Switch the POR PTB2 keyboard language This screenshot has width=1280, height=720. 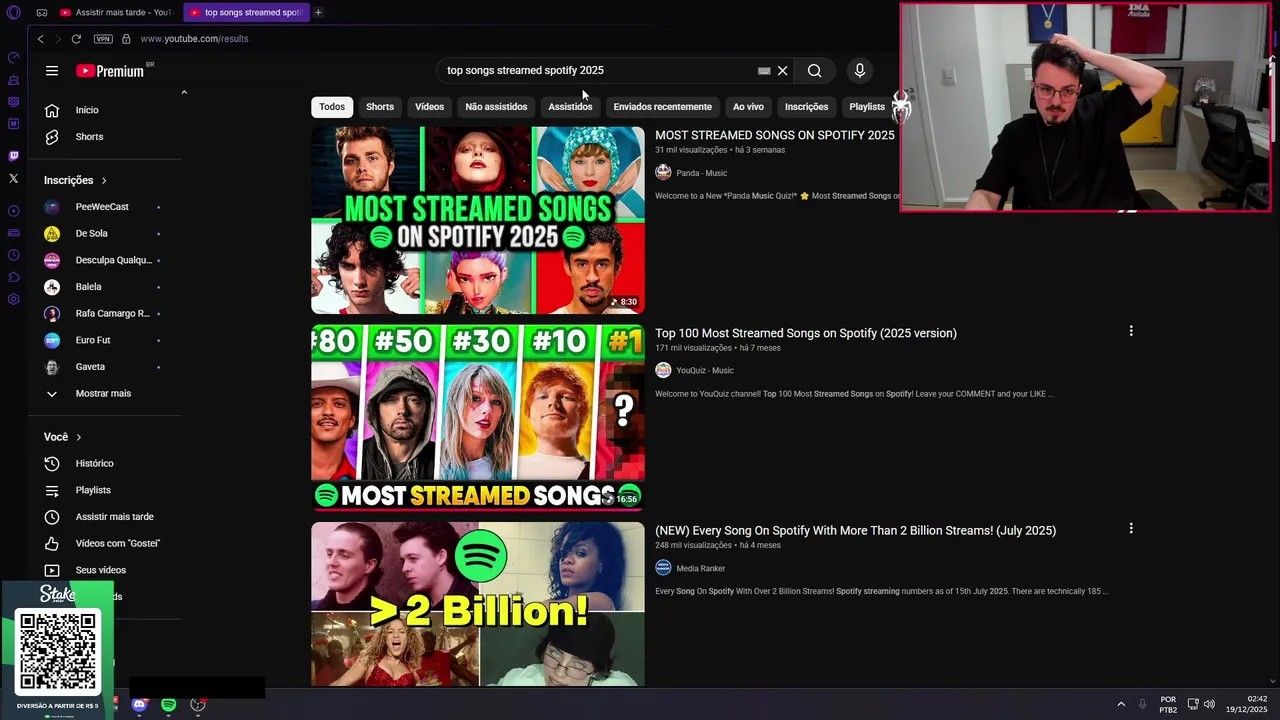[x=1168, y=705]
